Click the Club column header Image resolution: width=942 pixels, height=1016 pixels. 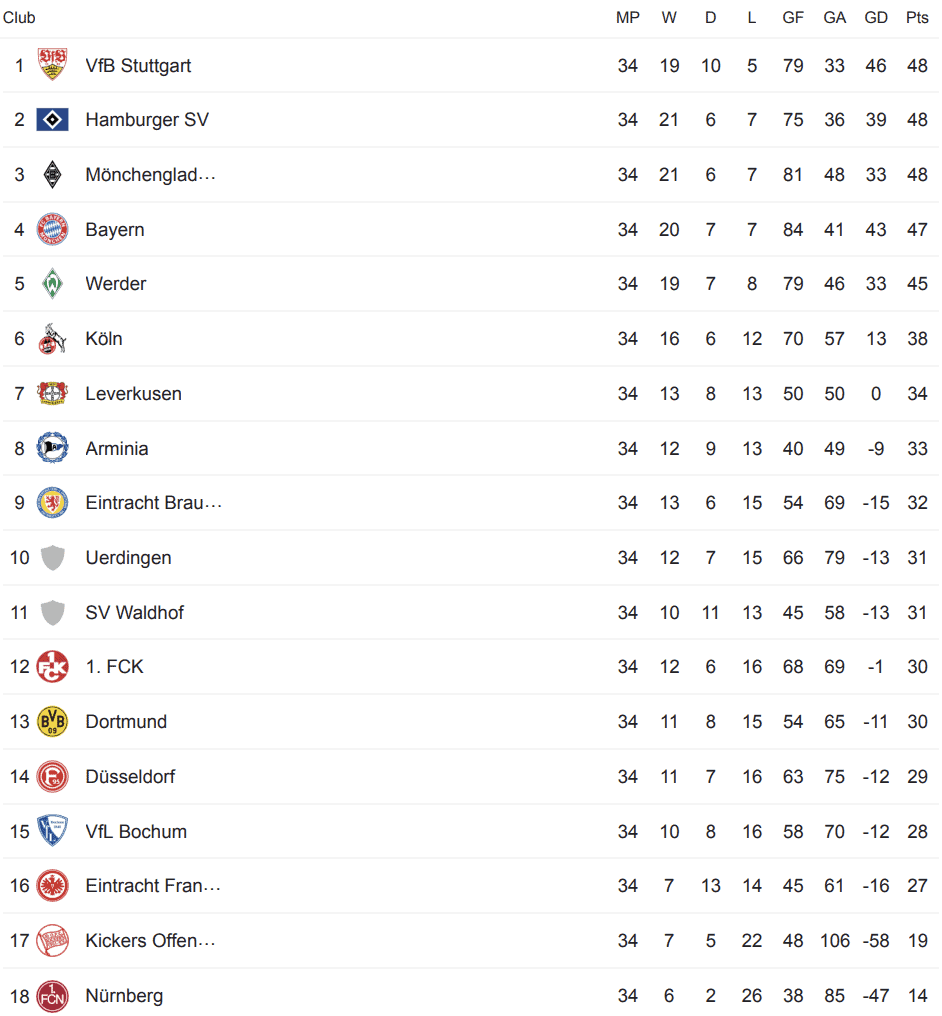19,17
